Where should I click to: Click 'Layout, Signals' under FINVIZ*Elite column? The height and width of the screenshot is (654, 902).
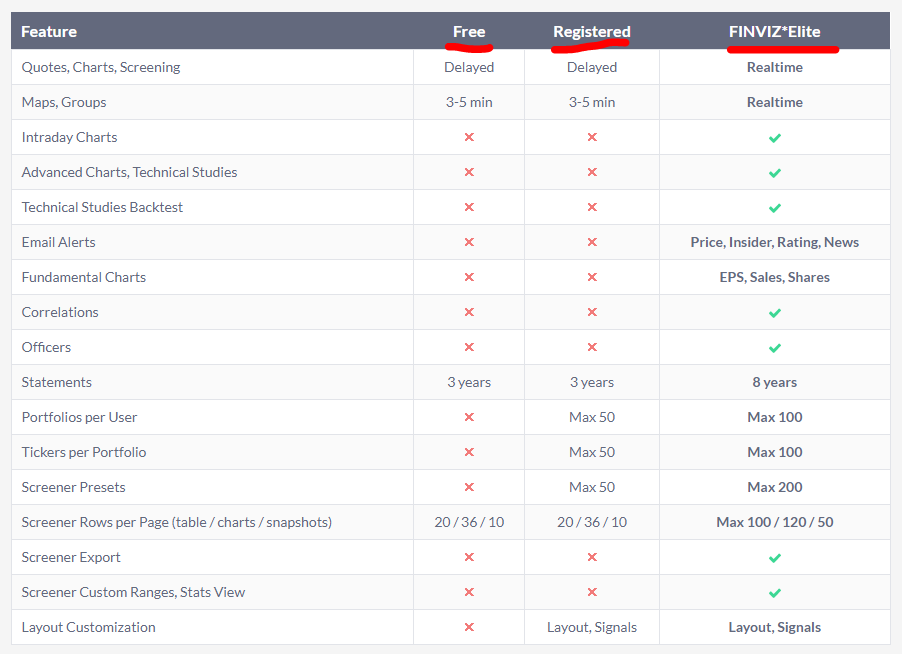[x=775, y=627]
